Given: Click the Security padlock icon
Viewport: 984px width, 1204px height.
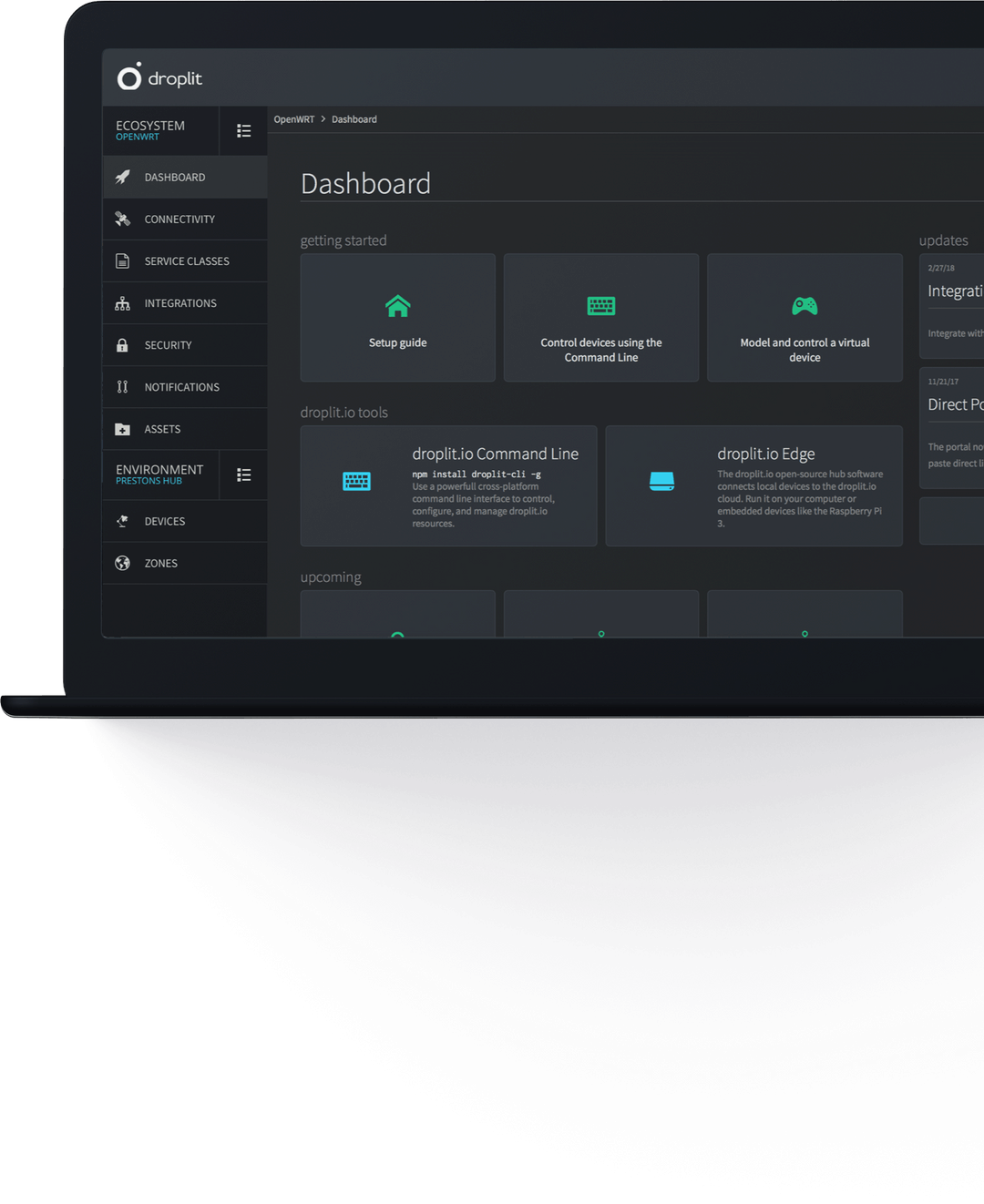Looking at the screenshot, I should [123, 344].
